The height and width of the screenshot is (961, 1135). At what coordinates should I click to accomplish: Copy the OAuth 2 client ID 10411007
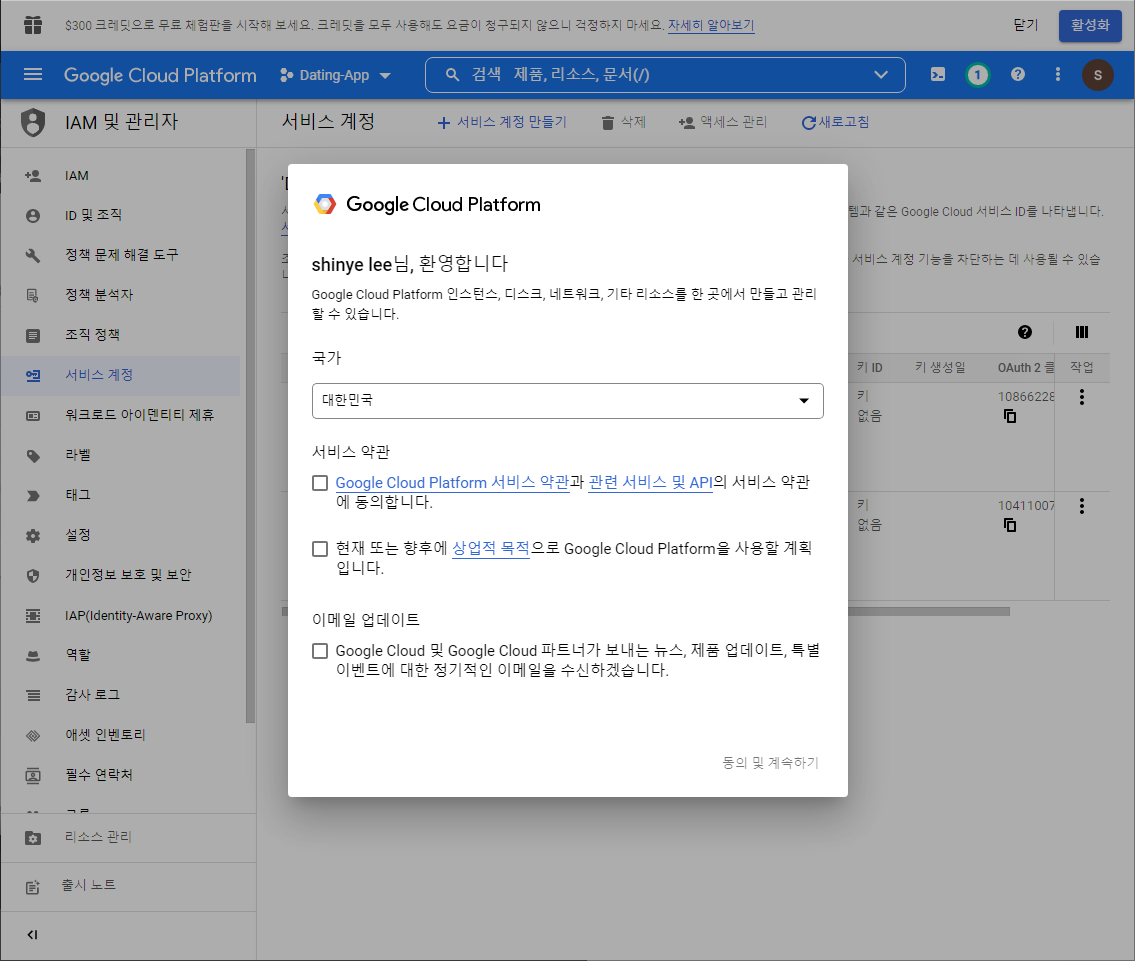1010,525
